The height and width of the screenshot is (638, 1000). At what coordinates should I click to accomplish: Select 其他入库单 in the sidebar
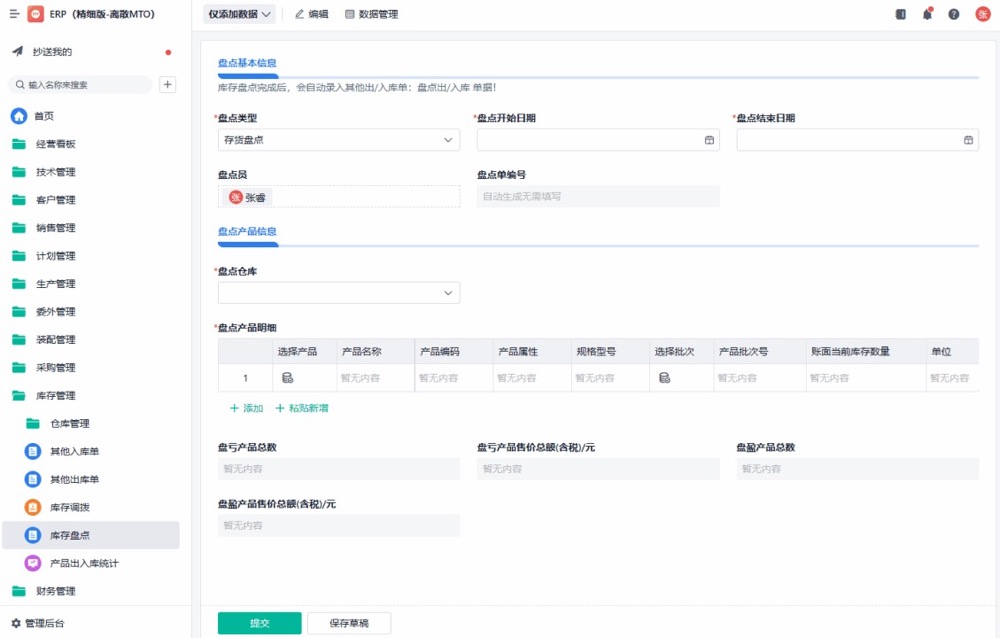coord(75,451)
